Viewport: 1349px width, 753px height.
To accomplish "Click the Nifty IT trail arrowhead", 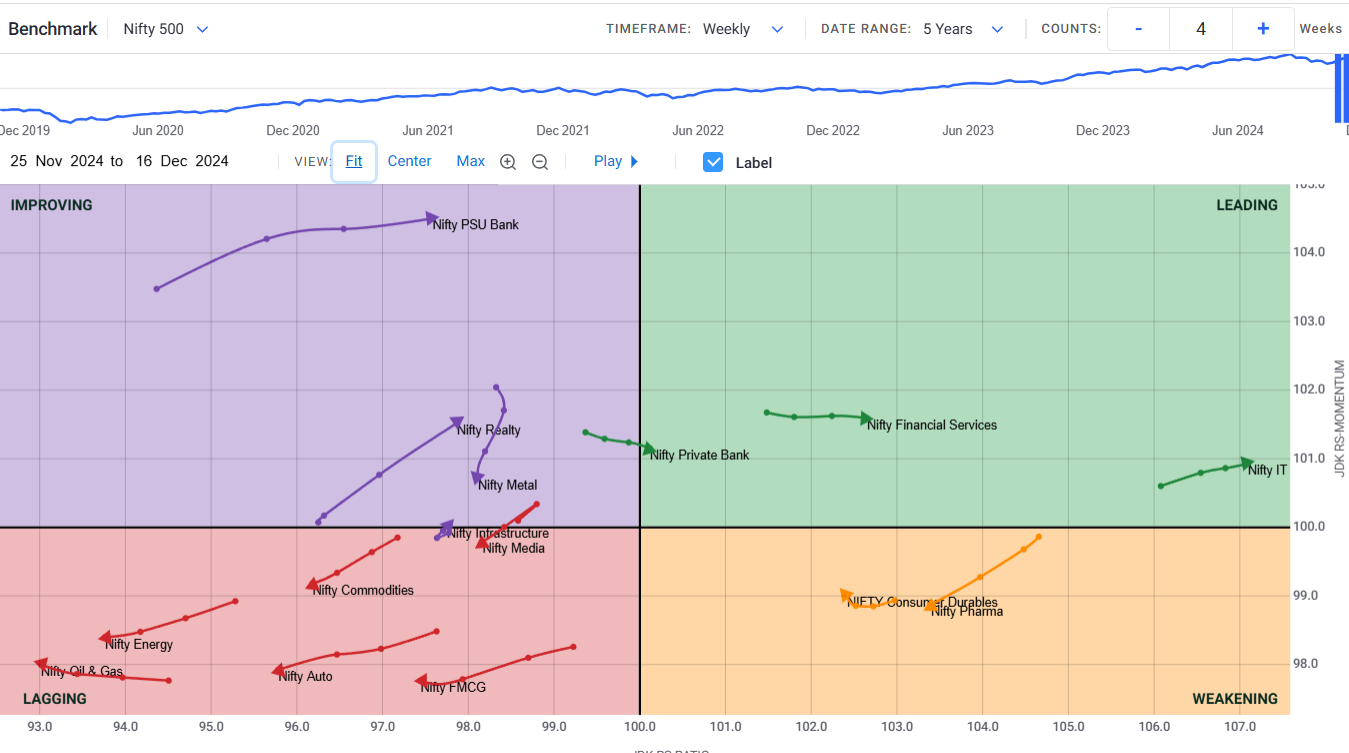I will click(1247, 464).
